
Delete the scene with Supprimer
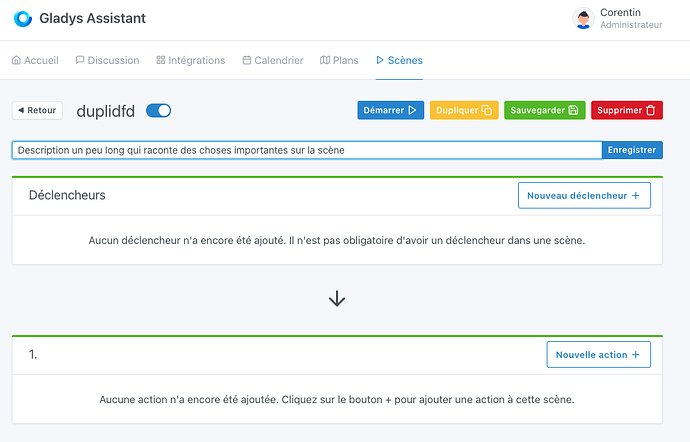click(627, 110)
